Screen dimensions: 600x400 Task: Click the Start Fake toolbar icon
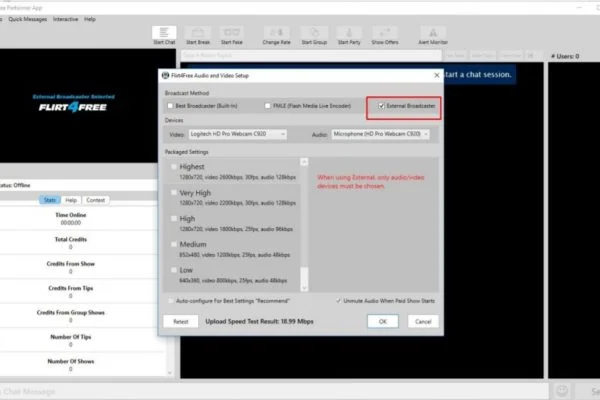tap(232, 36)
